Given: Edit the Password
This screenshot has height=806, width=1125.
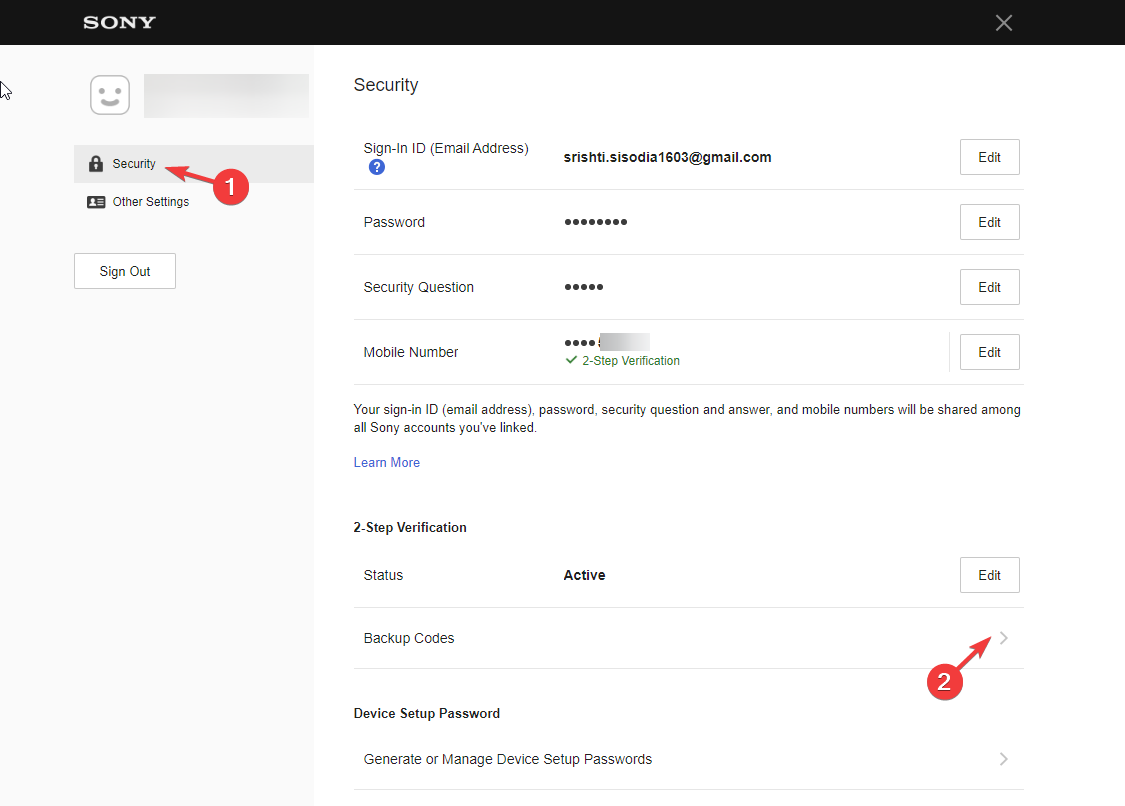Looking at the screenshot, I should pos(989,222).
